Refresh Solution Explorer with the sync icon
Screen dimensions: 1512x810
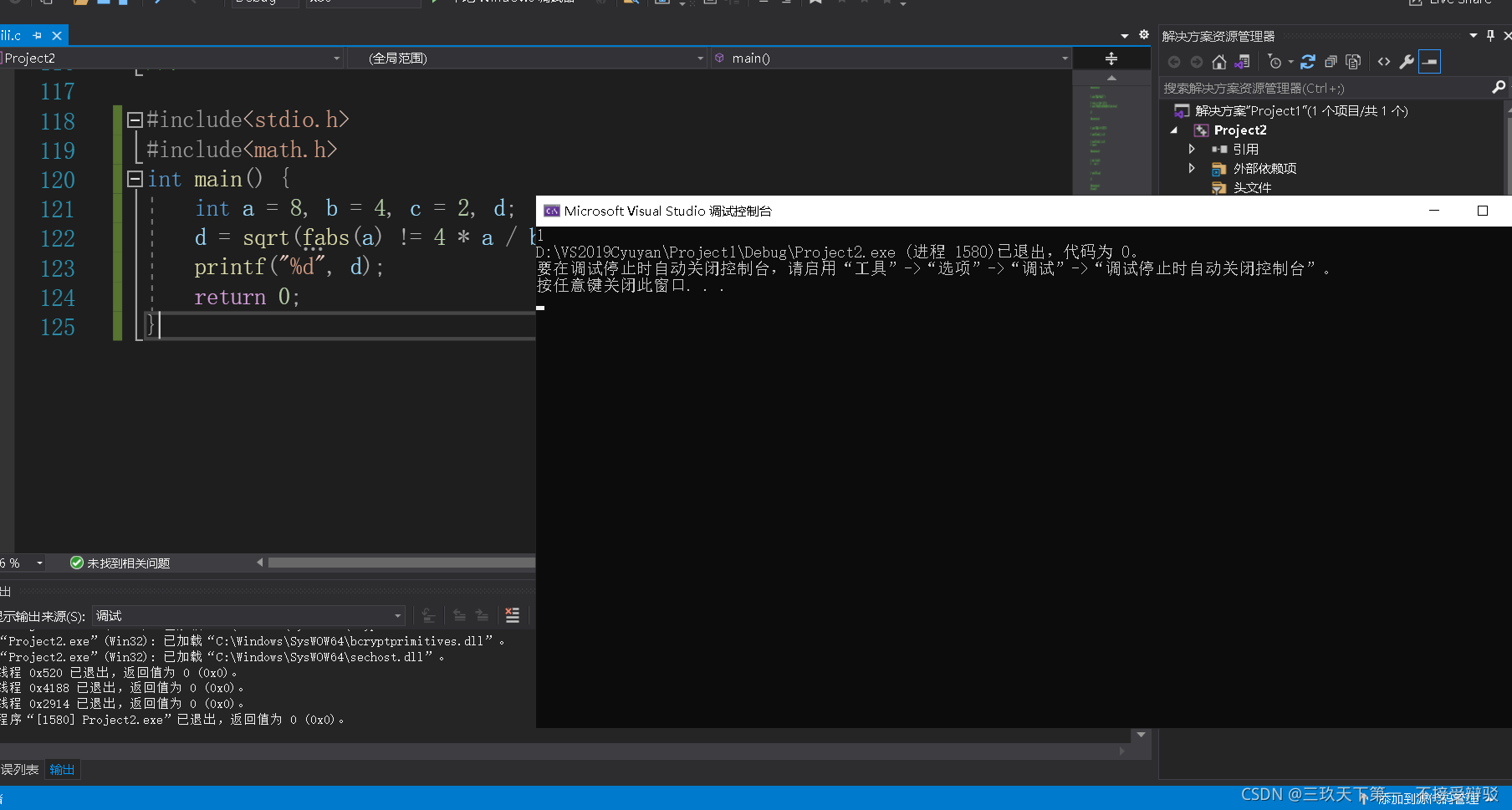pos(1308,62)
